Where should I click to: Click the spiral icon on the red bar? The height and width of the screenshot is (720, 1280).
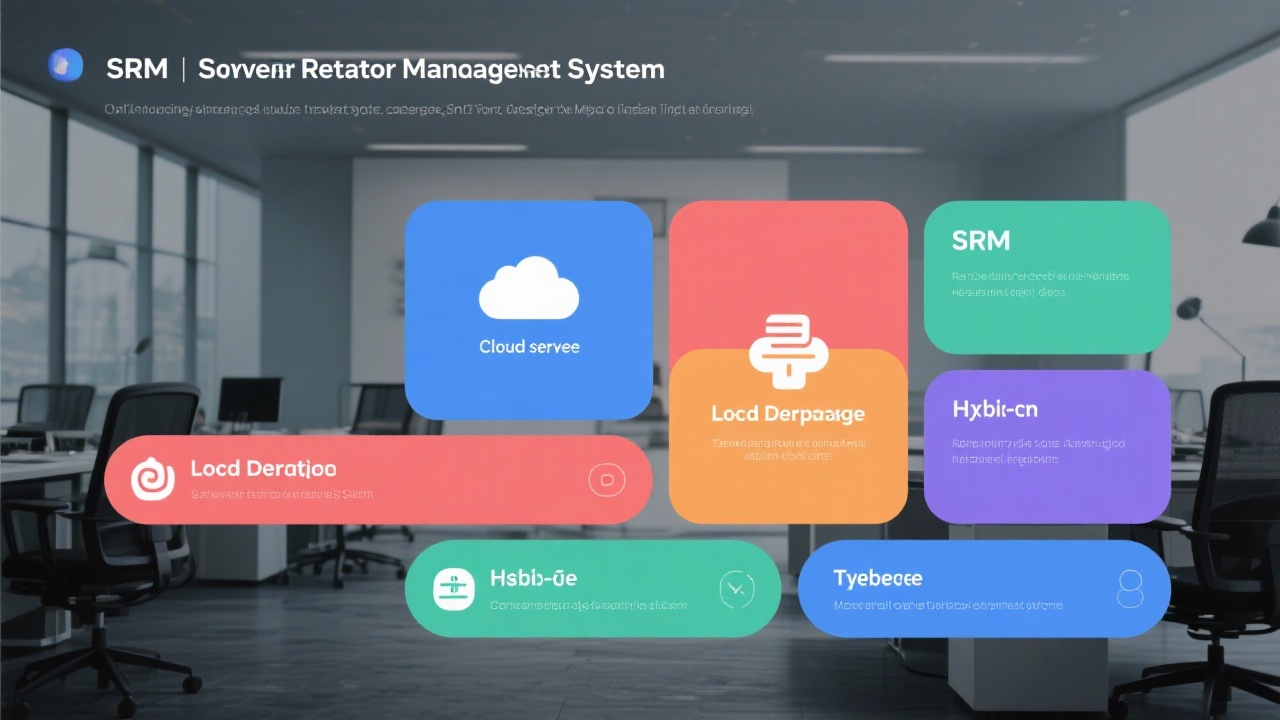[x=153, y=479]
